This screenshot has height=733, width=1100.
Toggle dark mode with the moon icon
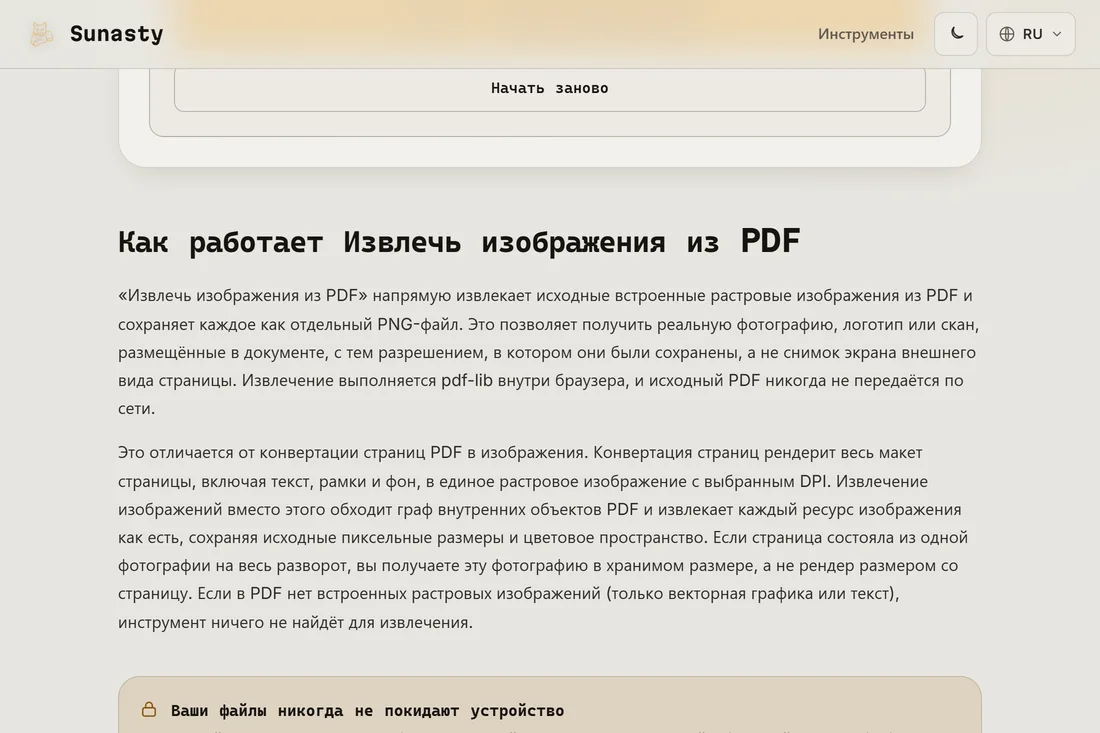pos(955,34)
